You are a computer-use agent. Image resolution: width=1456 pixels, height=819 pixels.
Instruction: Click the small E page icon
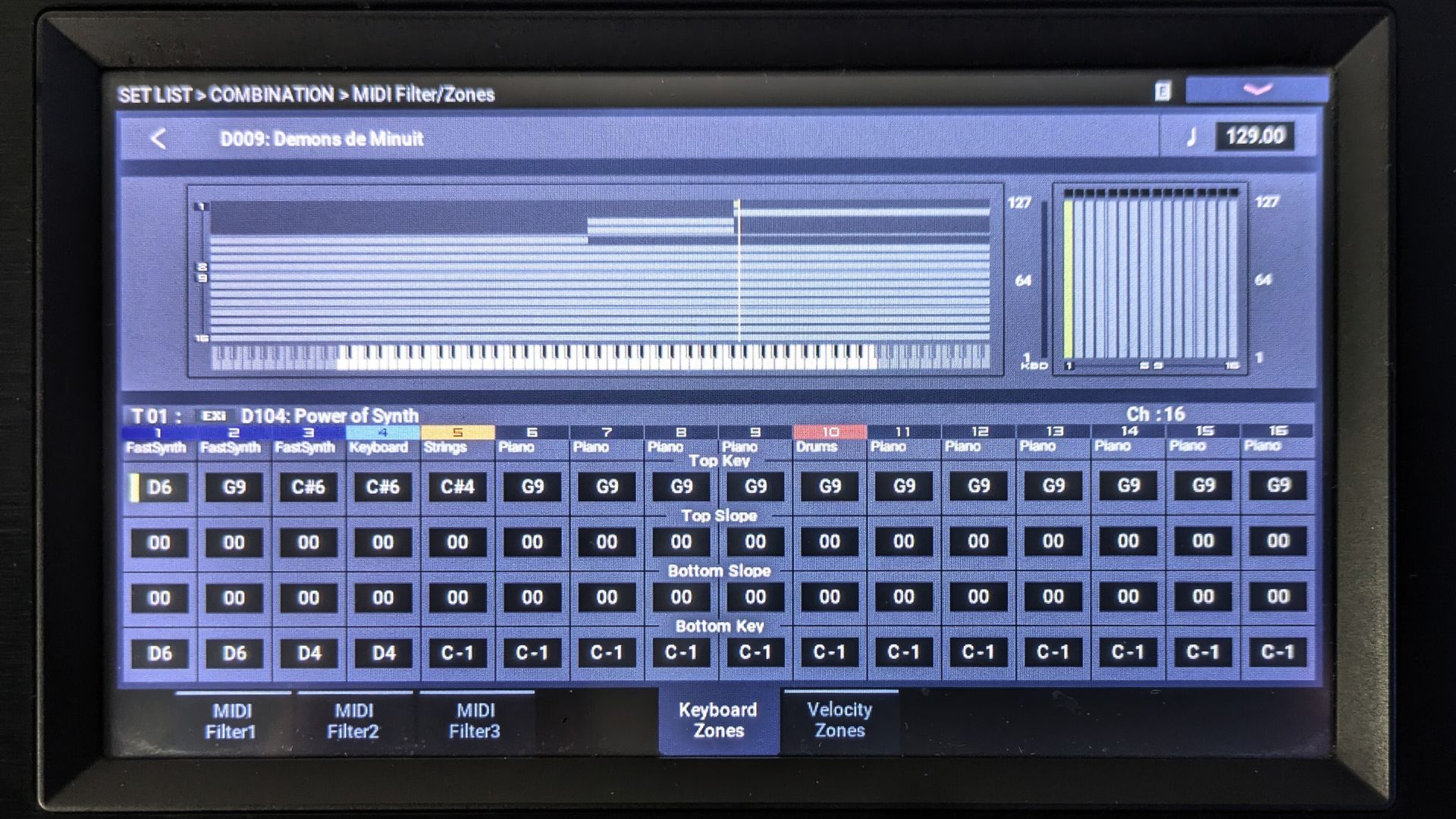pyautogui.click(x=1162, y=92)
